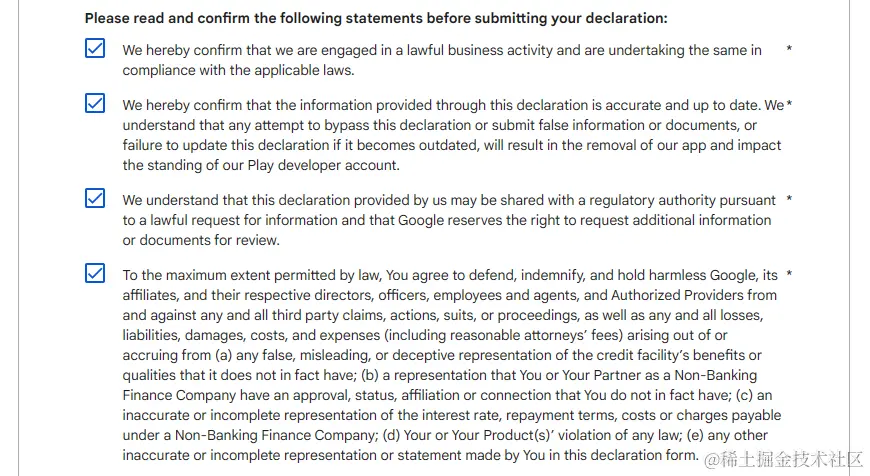
Task: Click the 'Authorized Providers from' text
Action: [680, 295]
